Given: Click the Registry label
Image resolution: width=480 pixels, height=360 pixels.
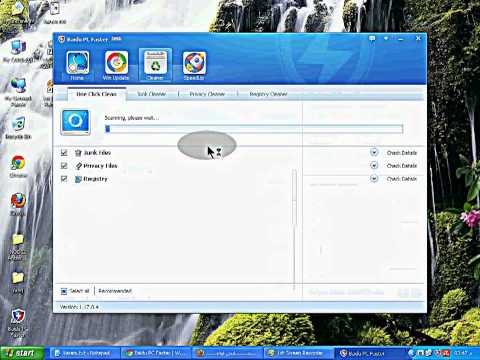Looking at the screenshot, I should 95,179.
